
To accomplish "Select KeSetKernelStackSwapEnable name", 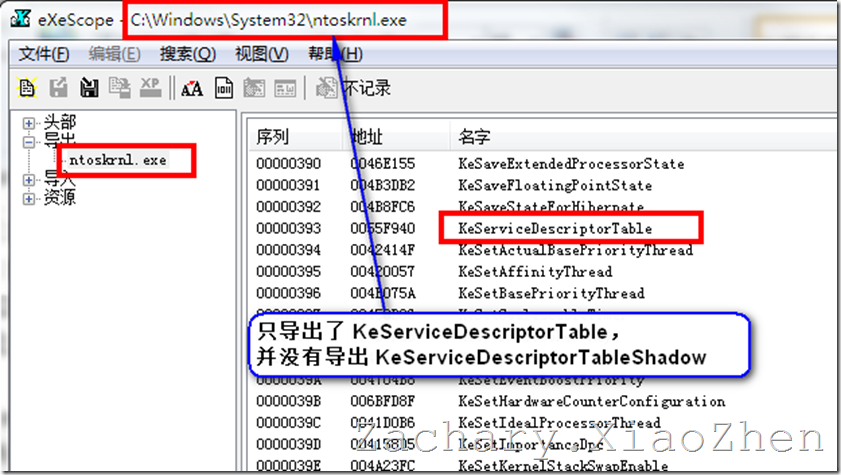I will click(x=563, y=465).
